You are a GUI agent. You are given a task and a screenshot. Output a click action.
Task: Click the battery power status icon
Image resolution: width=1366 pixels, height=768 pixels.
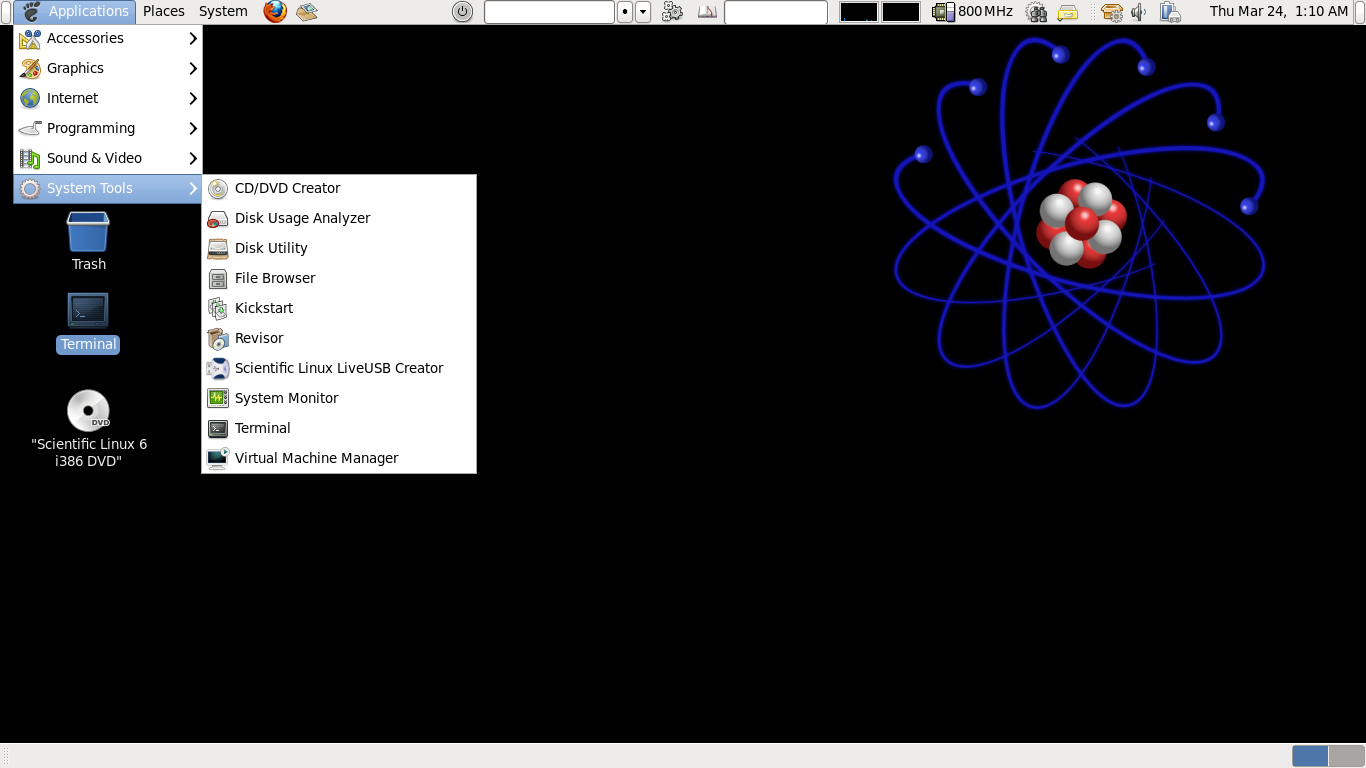(1170, 12)
